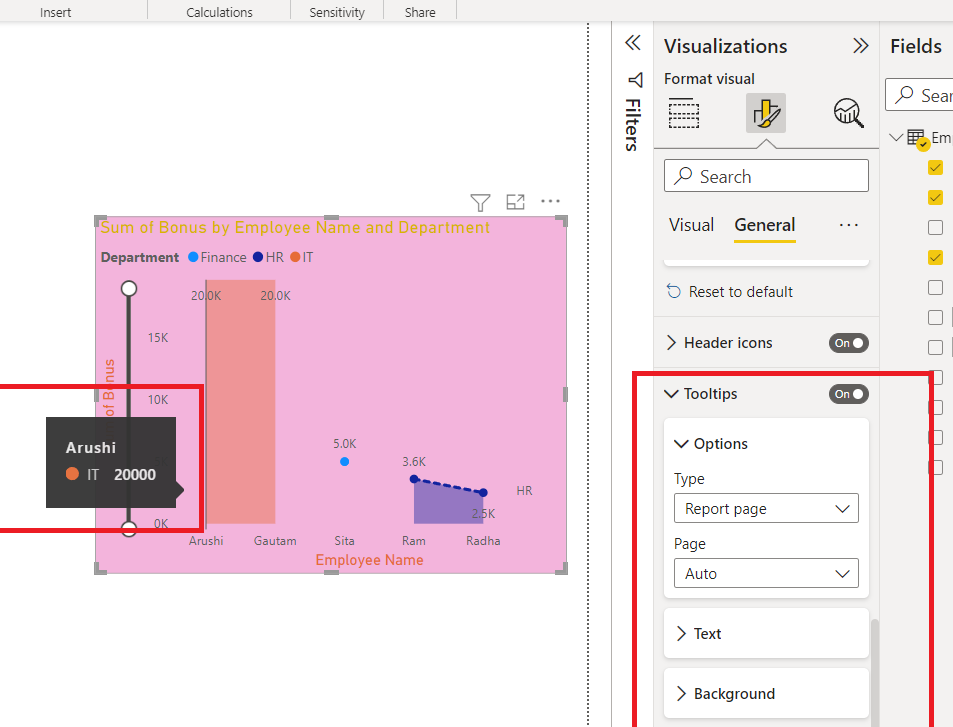Open the Build visual pane icon
Image resolution: width=953 pixels, height=727 pixels.
pos(684,113)
